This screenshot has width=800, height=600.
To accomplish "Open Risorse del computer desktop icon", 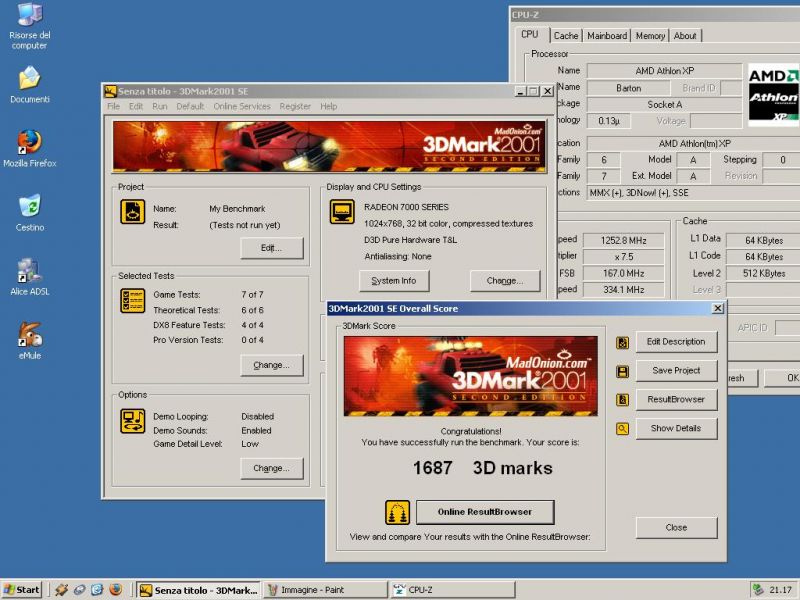I will (x=30, y=25).
